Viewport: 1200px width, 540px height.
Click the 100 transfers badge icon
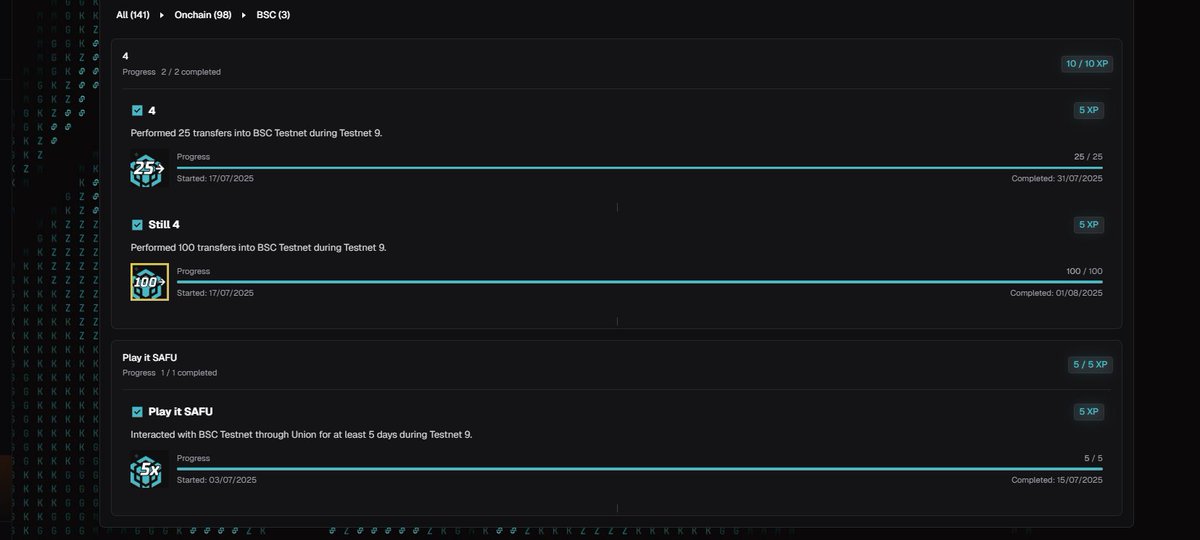tap(149, 282)
